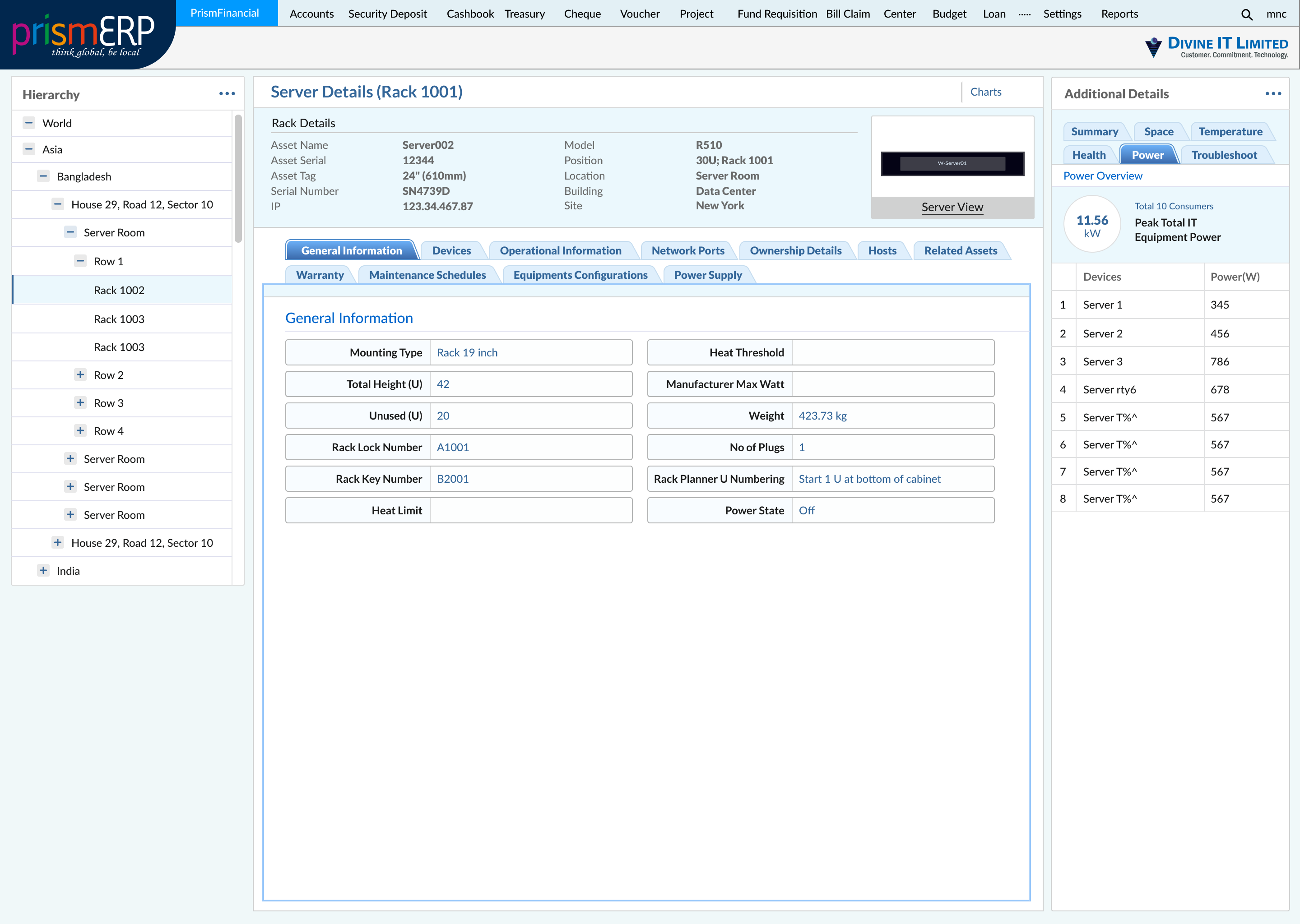Switch to the Warranty tab
The image size is (1300, 924).
tap(320, 275)
